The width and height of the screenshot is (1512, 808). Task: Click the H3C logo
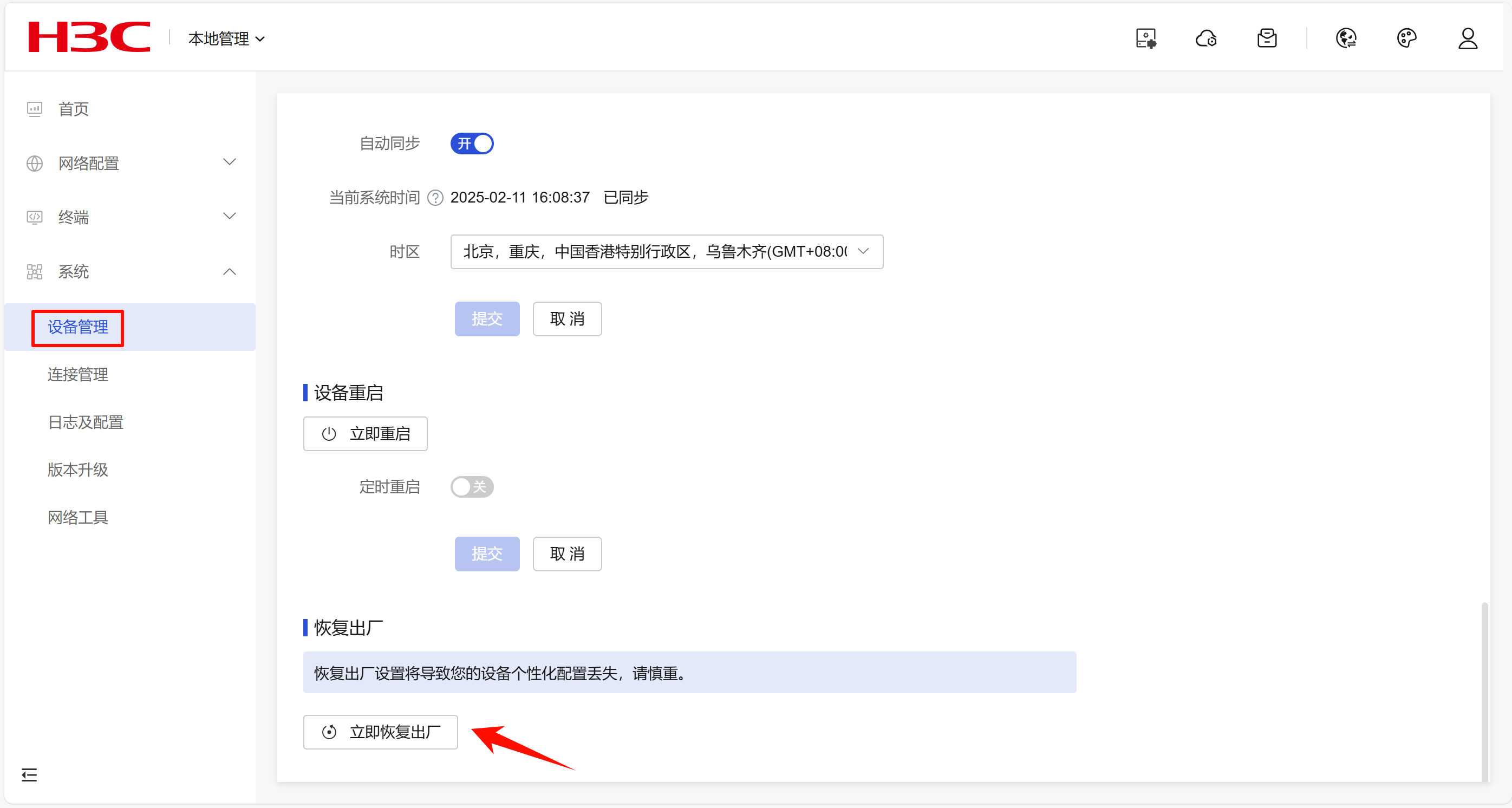89,37
